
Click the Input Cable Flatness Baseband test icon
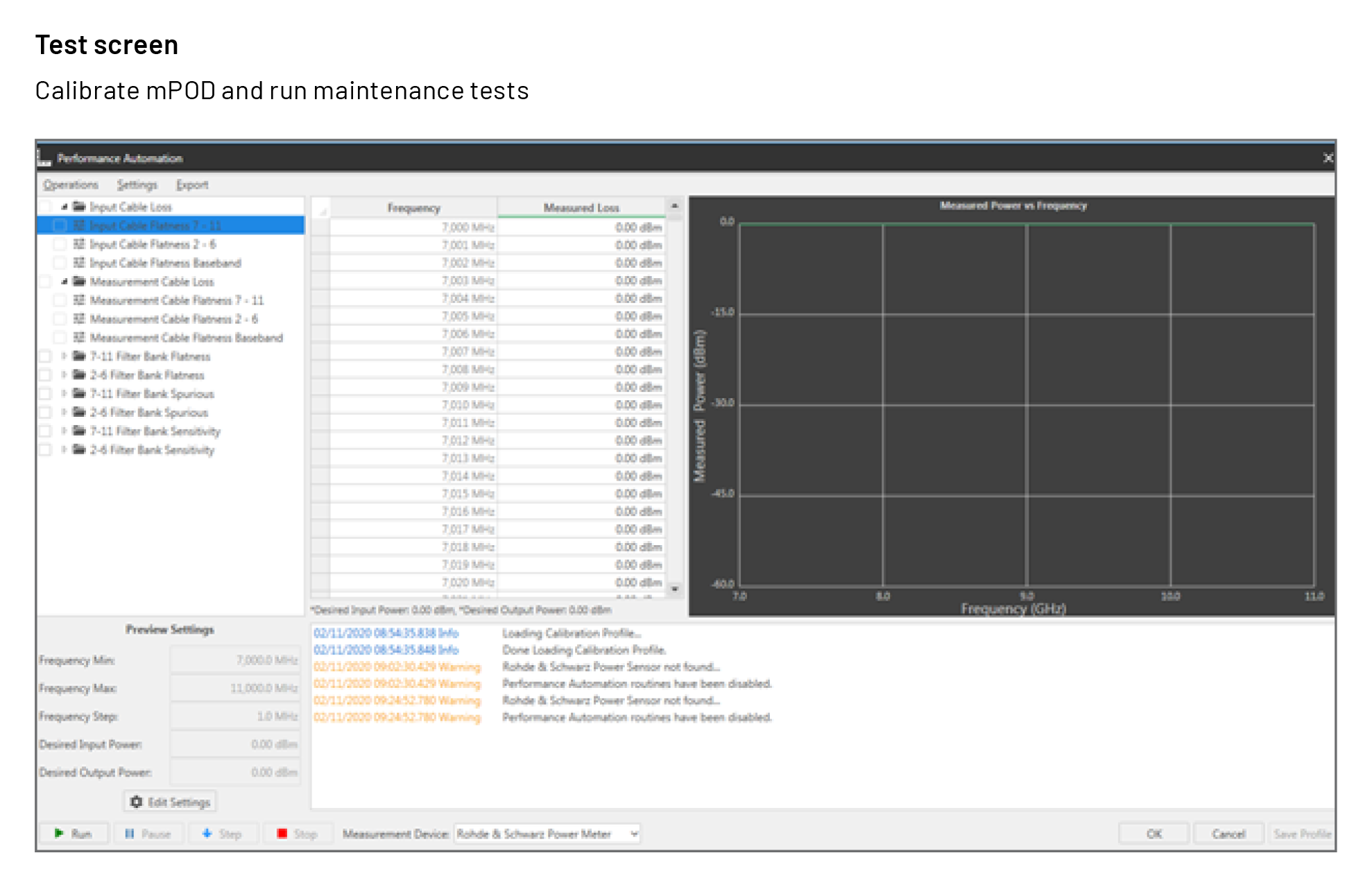coord(79,263)
